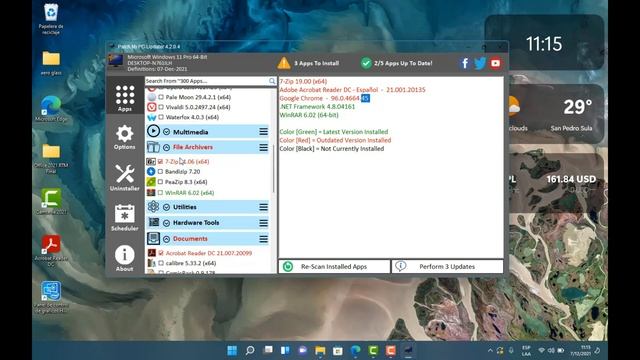640x360 pixels.
Task: Collapse the Documents category chevron
Action: 167,239
